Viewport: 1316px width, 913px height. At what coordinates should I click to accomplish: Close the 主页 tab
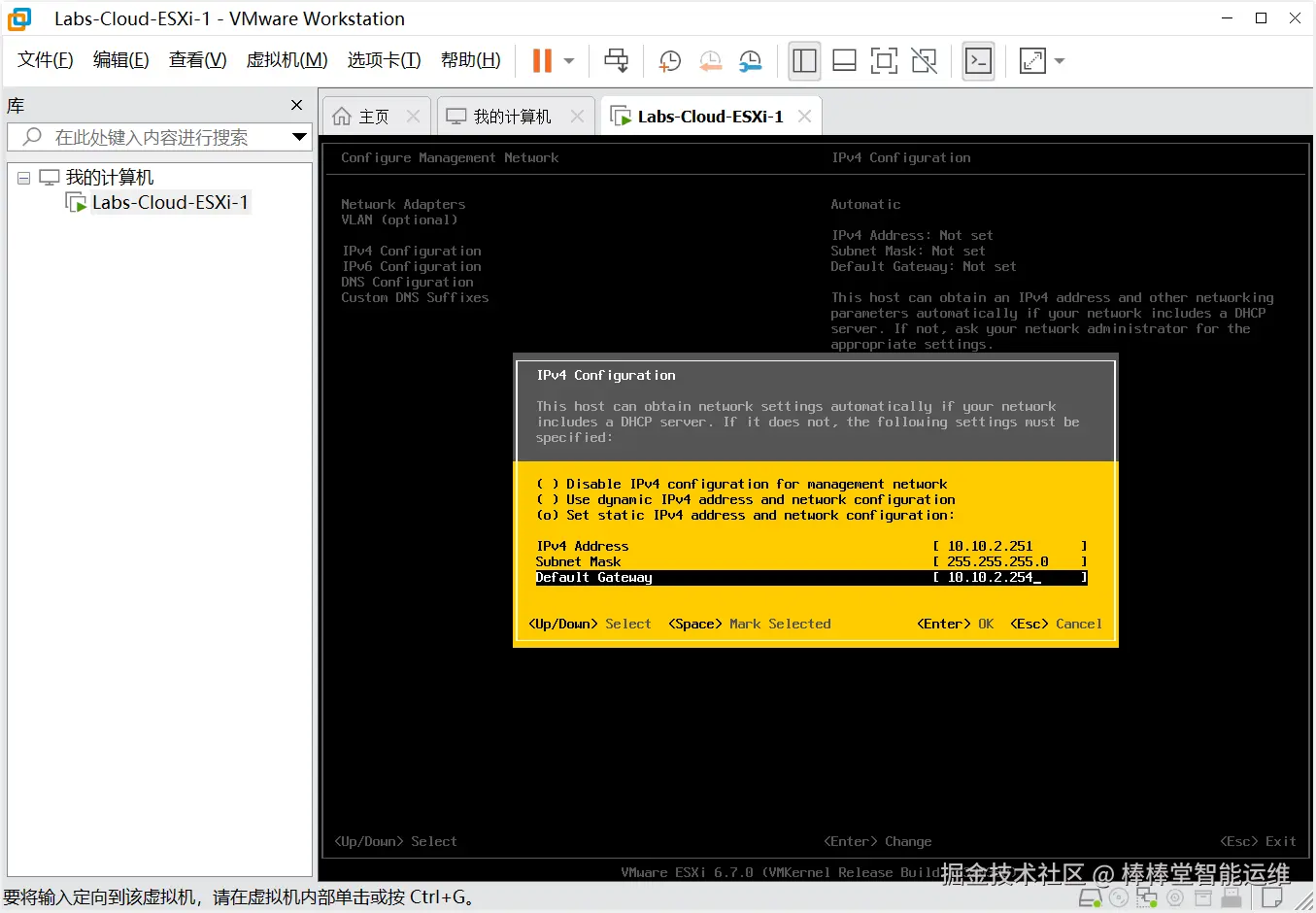[x=413, y=117]
